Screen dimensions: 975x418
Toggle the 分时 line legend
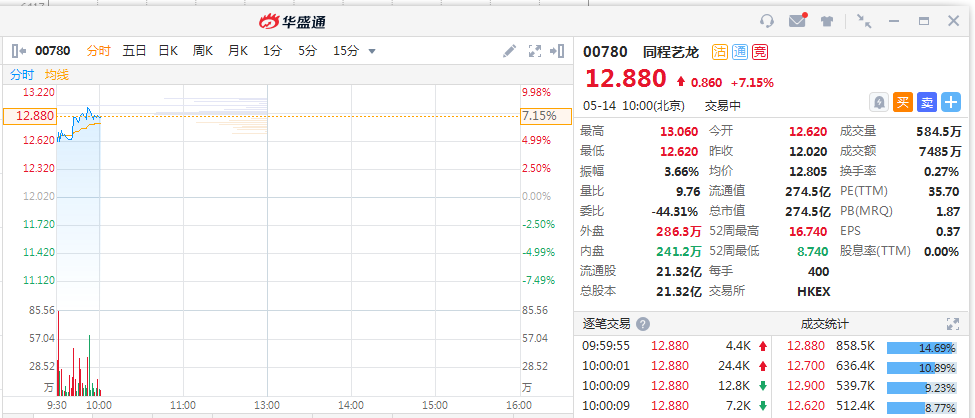(x=22, y=75)
